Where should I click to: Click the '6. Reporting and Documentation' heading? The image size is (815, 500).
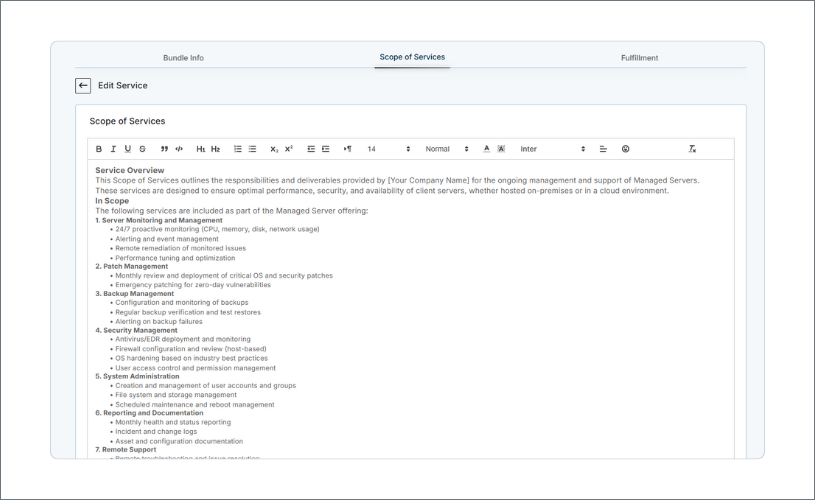coord(149,413)
